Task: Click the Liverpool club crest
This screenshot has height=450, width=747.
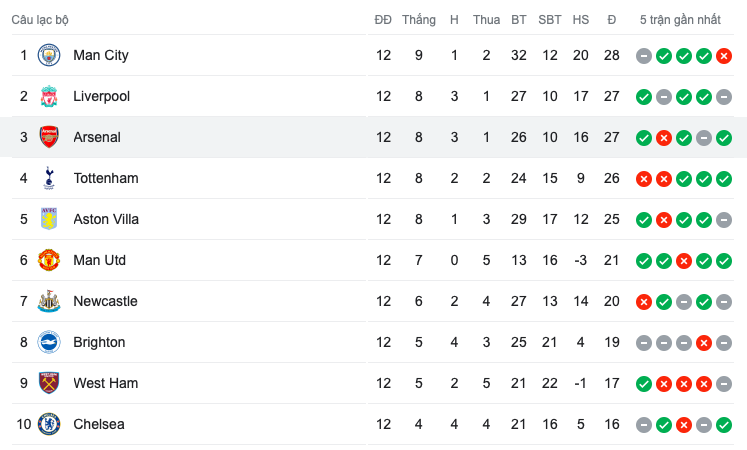Action: tap(49, 96)
